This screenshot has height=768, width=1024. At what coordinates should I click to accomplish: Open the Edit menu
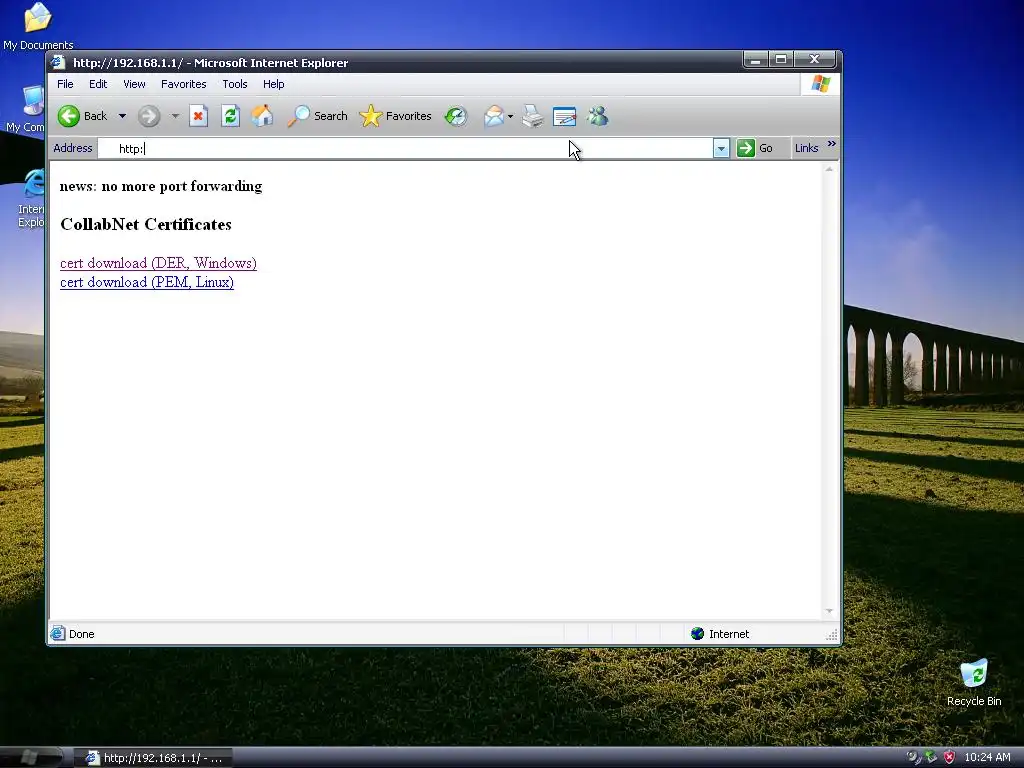(98, 84)
